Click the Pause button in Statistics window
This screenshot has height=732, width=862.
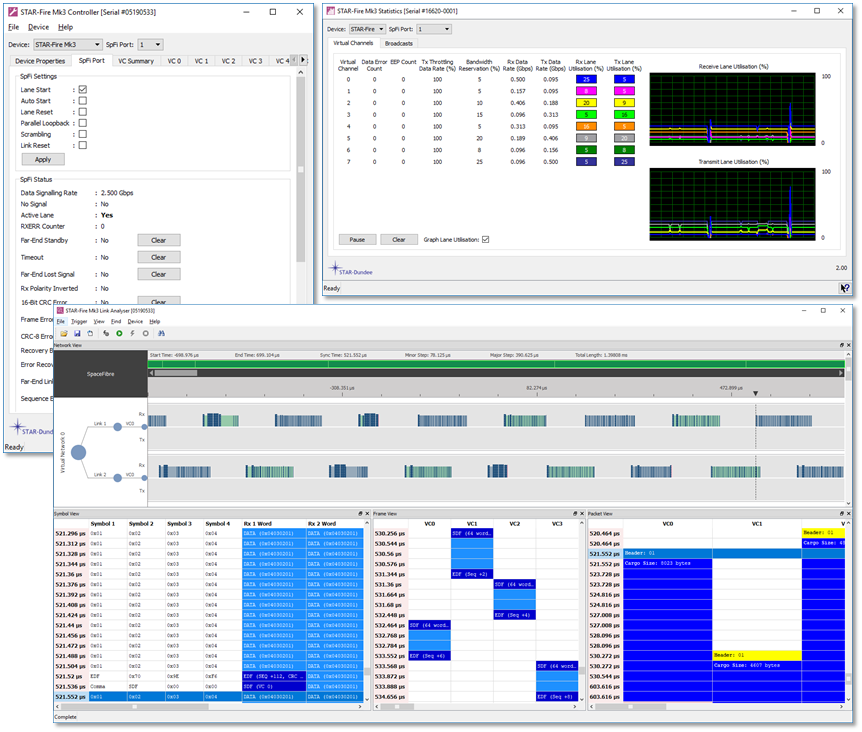(x=357, y=240)
